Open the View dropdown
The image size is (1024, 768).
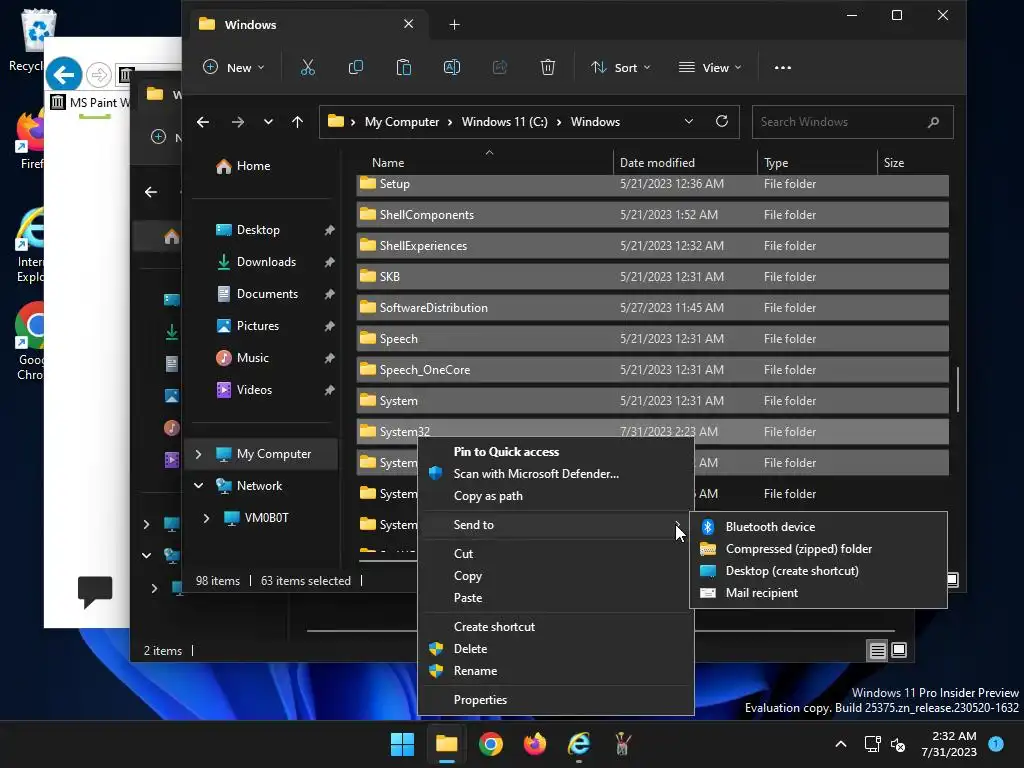point(710,67)
